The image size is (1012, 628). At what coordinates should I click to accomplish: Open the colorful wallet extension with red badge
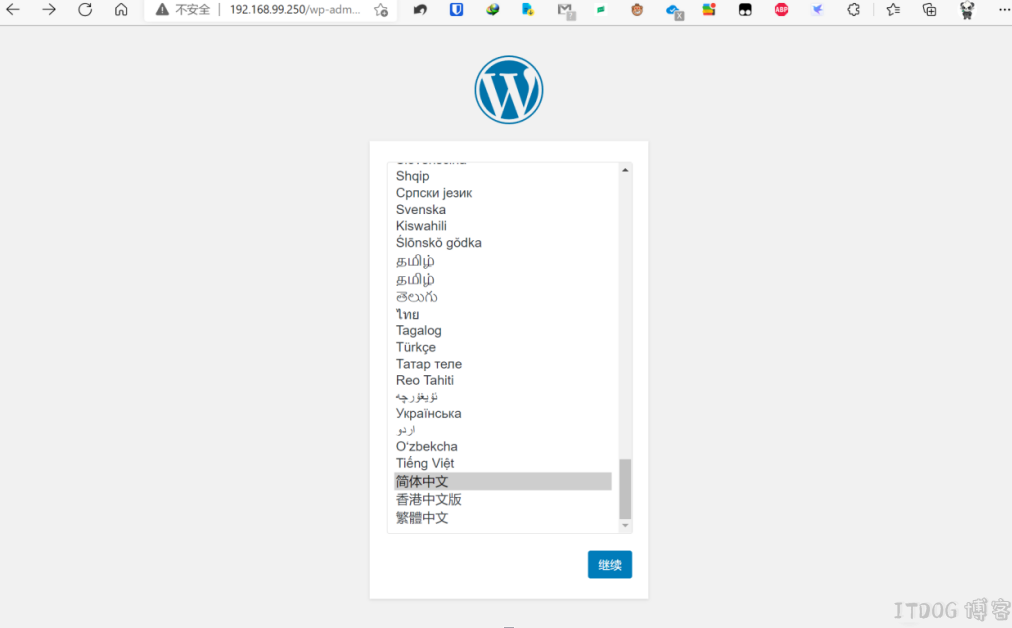tap(709, 10)
